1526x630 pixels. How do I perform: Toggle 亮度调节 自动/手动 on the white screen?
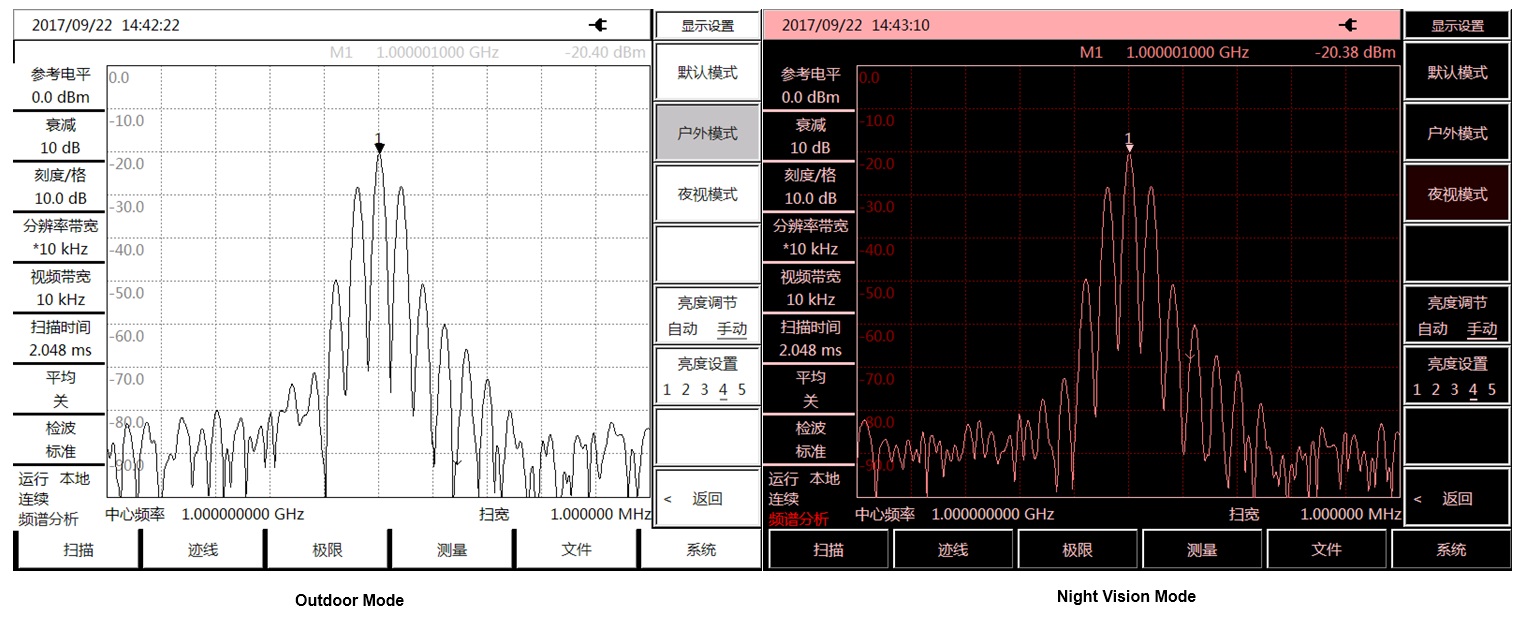tap(707, 316)
